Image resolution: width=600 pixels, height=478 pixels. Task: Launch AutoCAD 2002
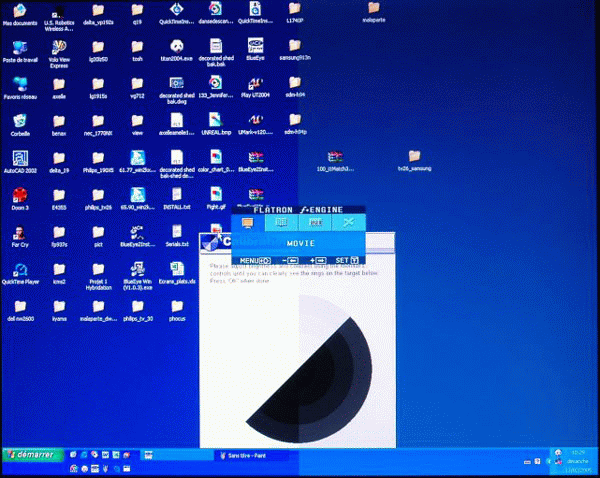coord(20,162)
